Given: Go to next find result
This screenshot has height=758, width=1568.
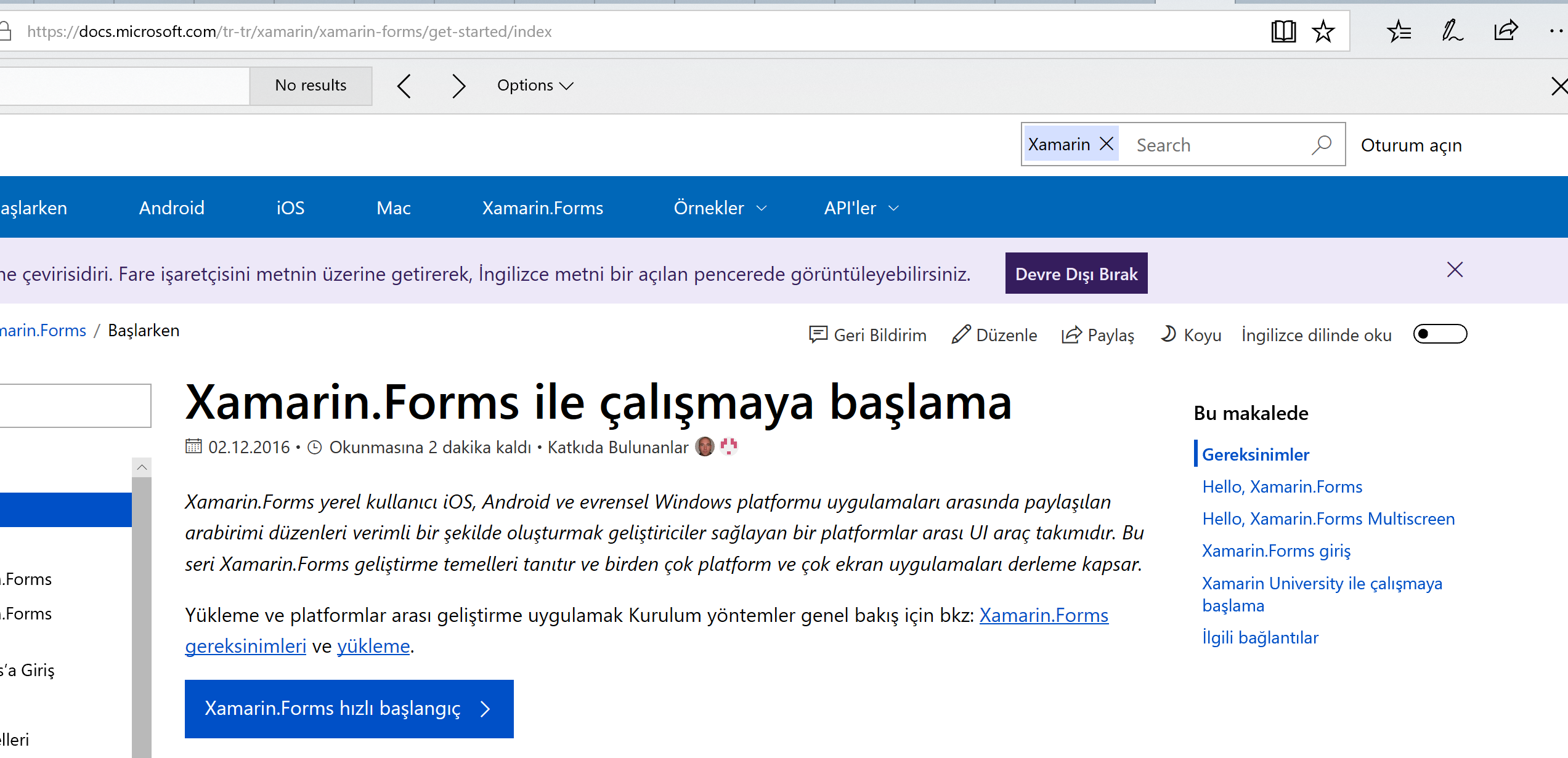Looking at the screenshot, I should pyautogui.click(x=458, y=86).
